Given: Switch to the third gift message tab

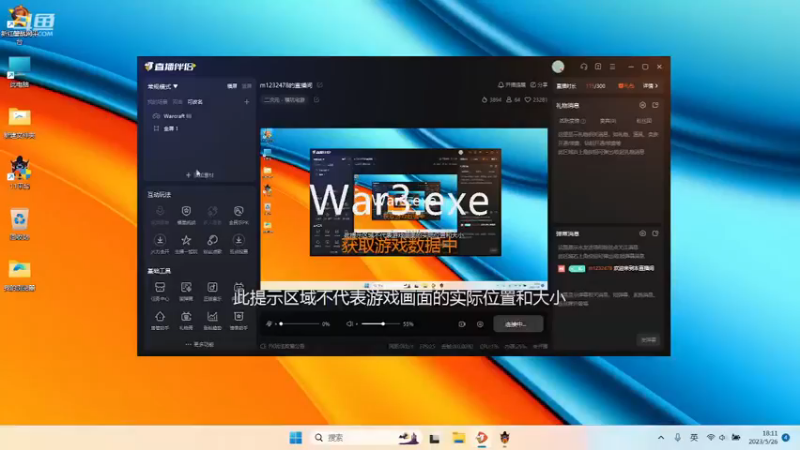Looking at the screenshot, I should [643, 121].
